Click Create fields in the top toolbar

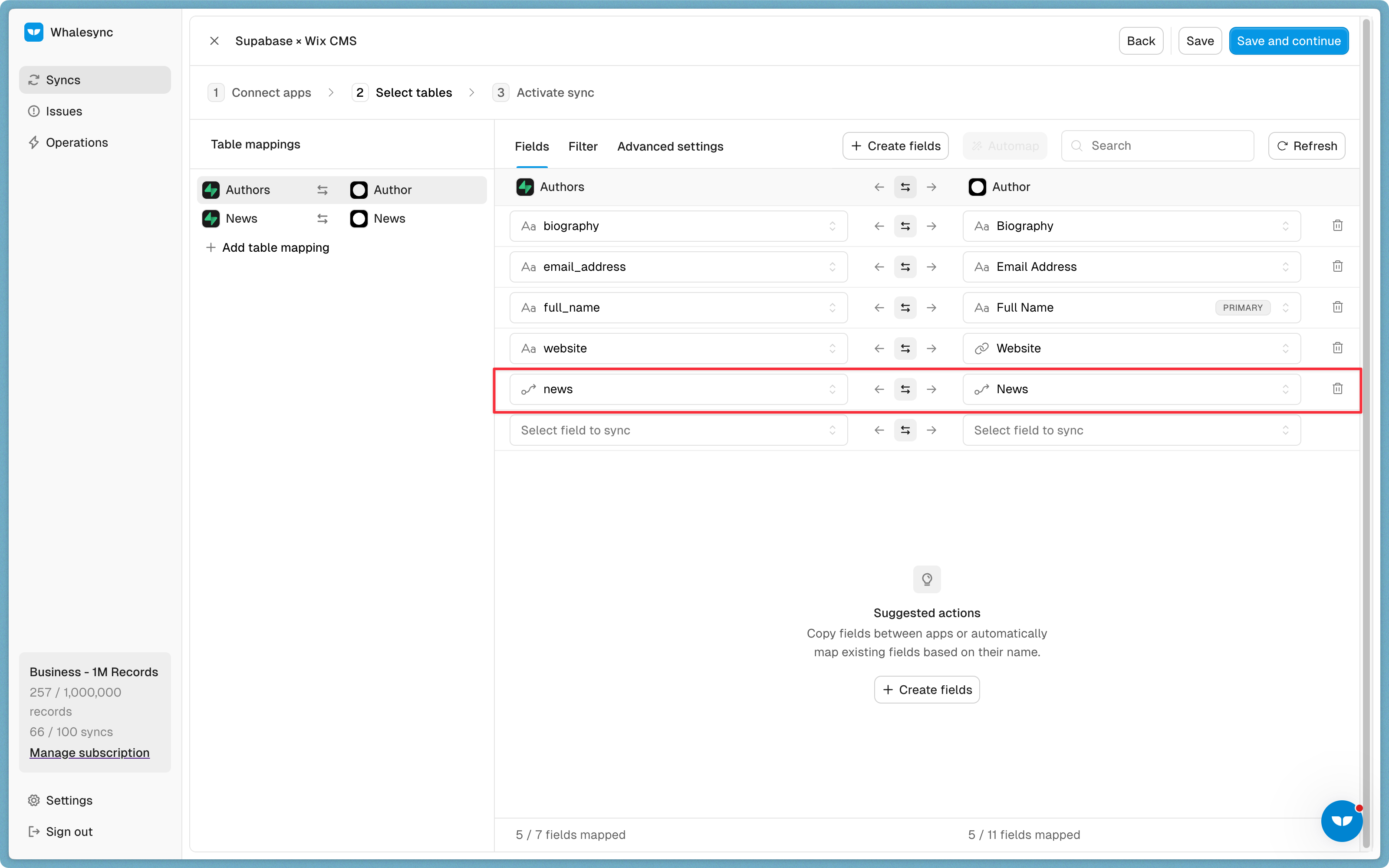point(895,146)
